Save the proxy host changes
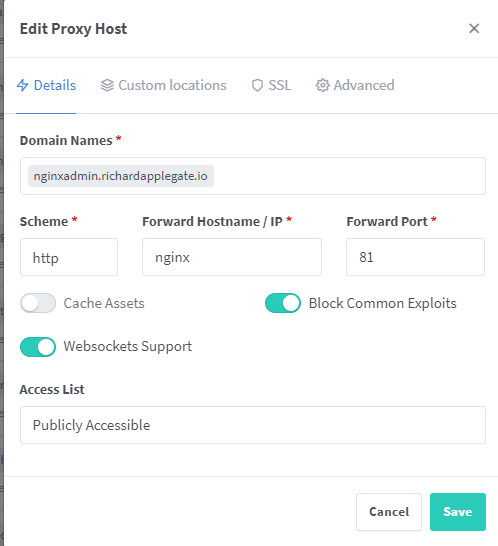The height and width of the screenshot is (546, 498). [x=458, y=512]
